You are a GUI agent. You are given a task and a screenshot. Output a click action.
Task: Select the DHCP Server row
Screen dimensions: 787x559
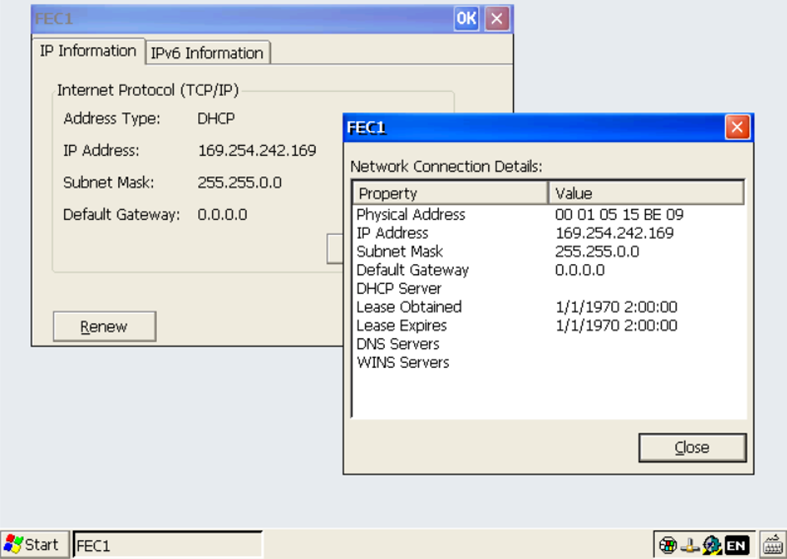[549, 289]
